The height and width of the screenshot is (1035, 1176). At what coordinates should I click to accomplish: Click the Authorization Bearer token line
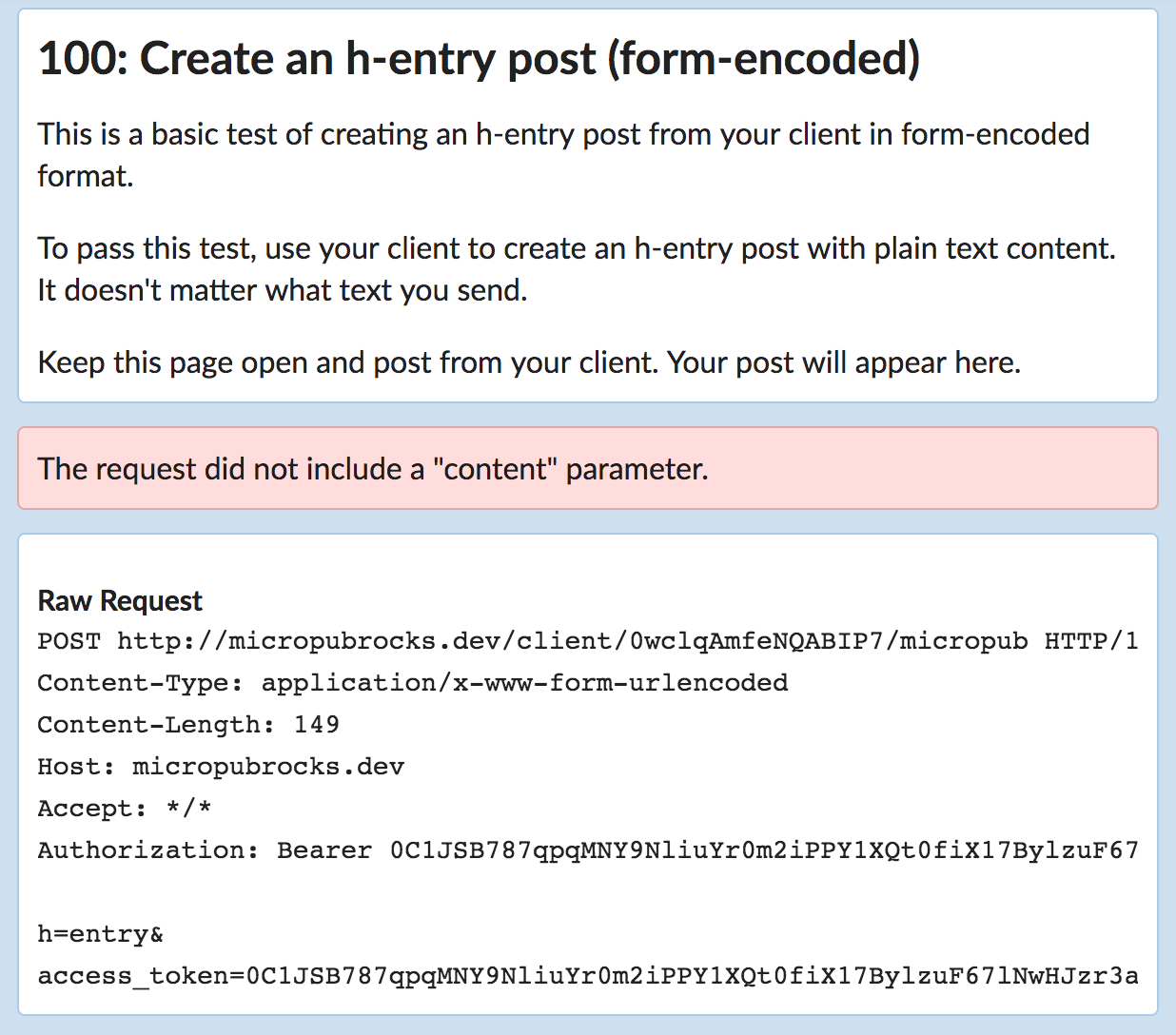[588, 850]
